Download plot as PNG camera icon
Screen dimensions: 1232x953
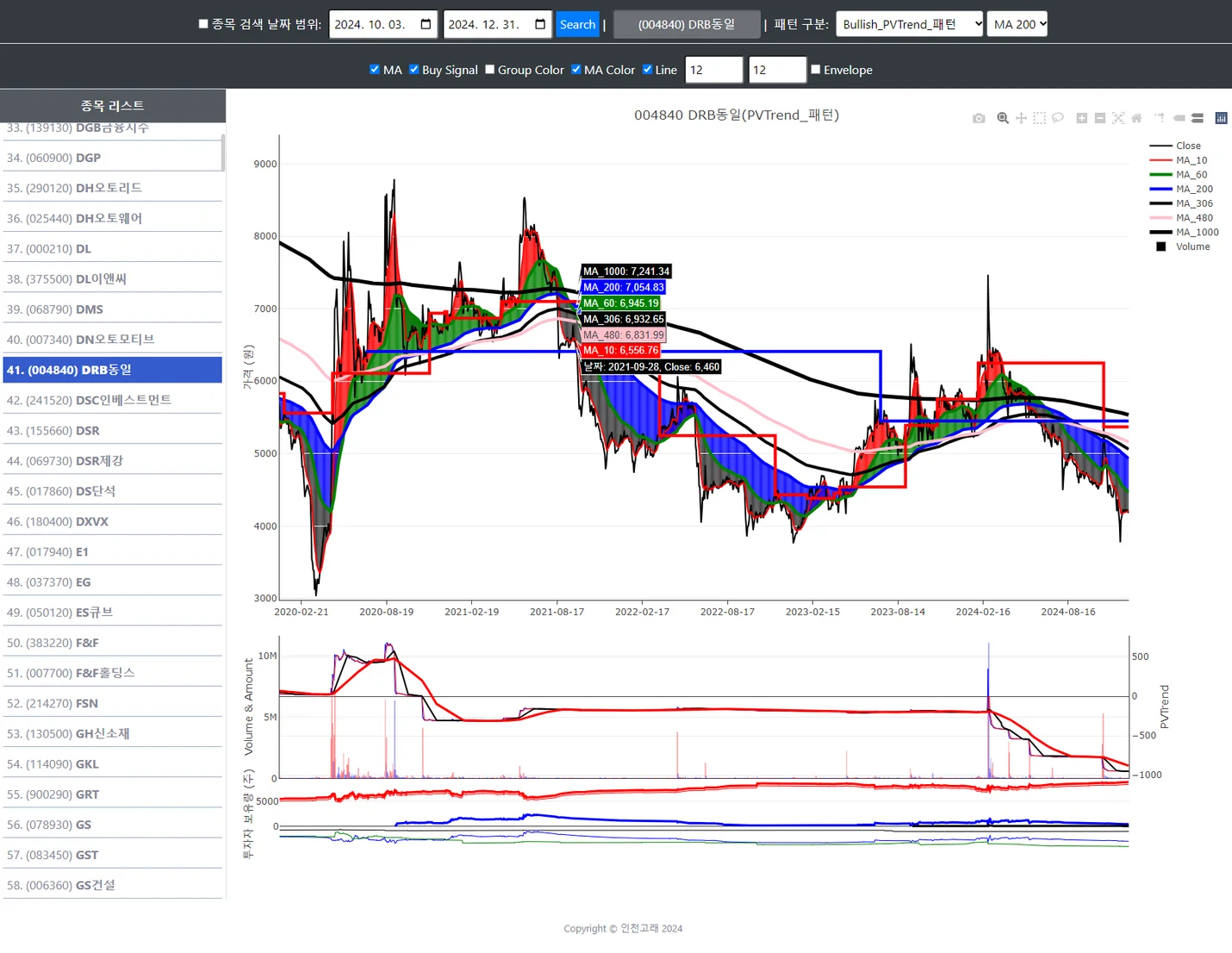click(979, 118)
